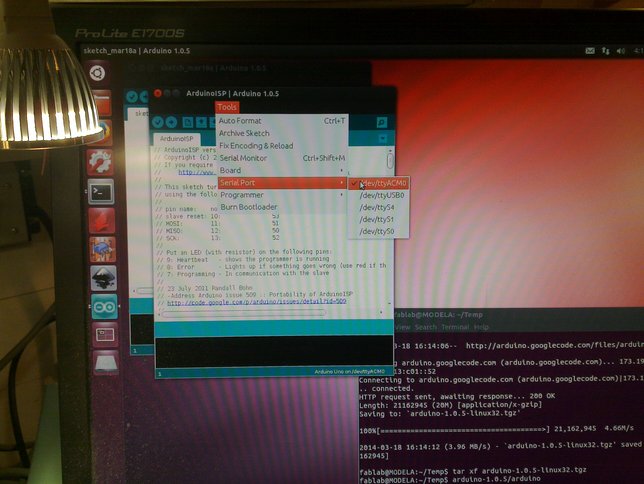The image size is (644, 484).
Task: Click 'fablab@MODELA: ~/Temp' terminal title
Action: 438,315
